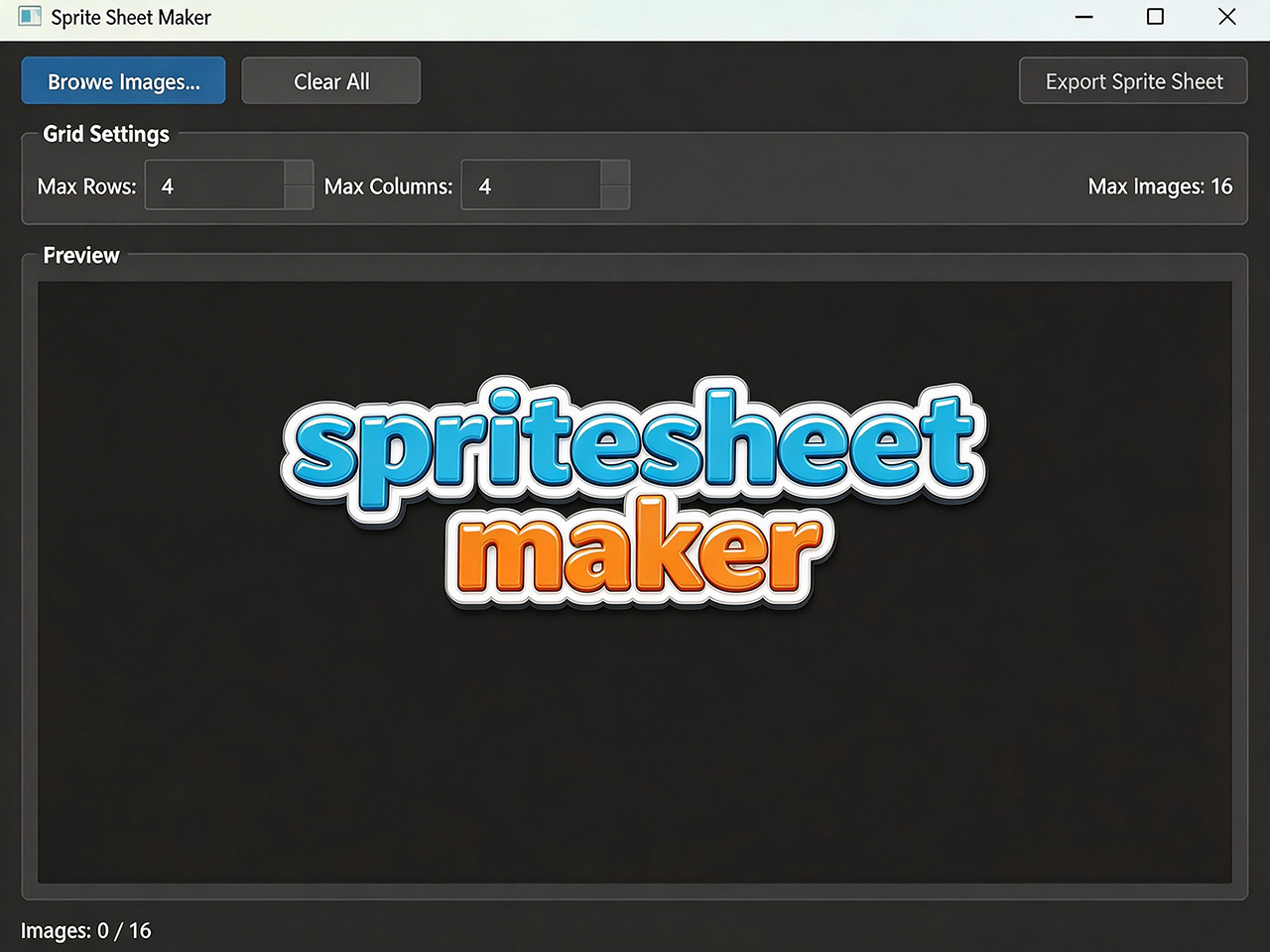Minimize the Sprite Sheet Maker window
The image size is (1270, 952).
click(x=1084, y=17)
